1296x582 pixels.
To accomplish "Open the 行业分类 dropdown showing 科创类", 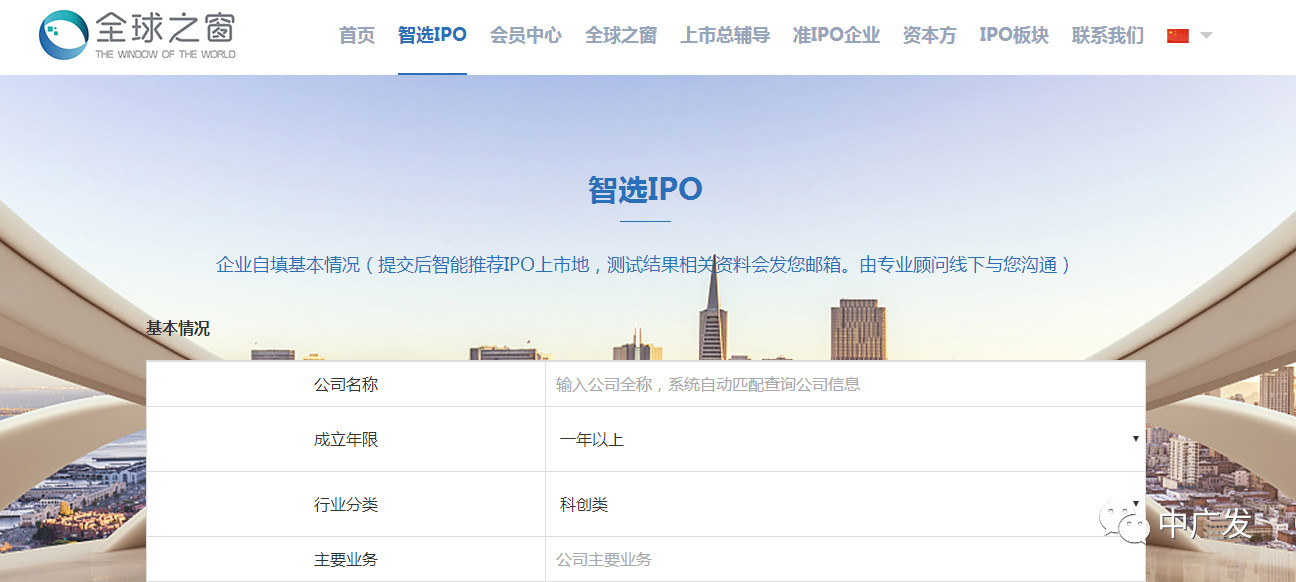I will click(x=845, y=504).
